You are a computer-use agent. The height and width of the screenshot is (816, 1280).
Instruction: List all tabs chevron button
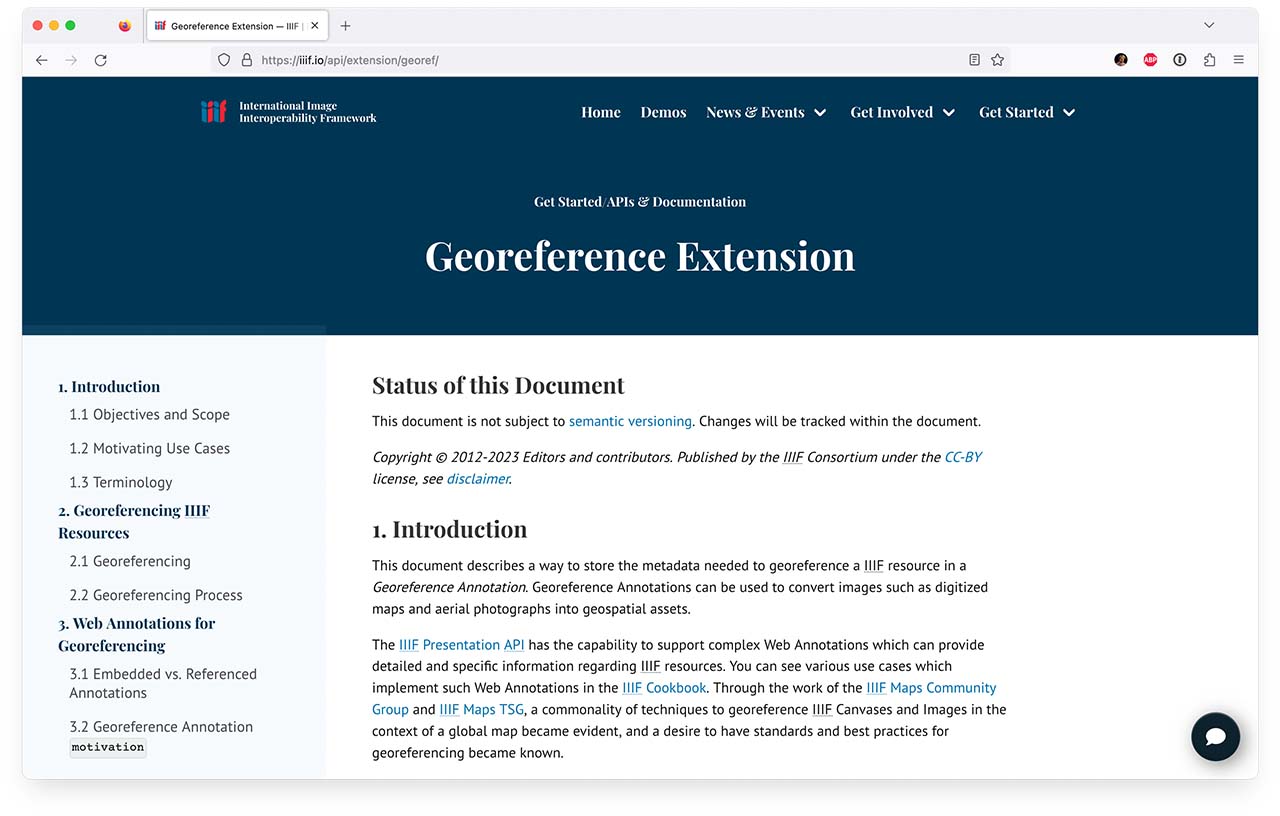point(1209,25)
